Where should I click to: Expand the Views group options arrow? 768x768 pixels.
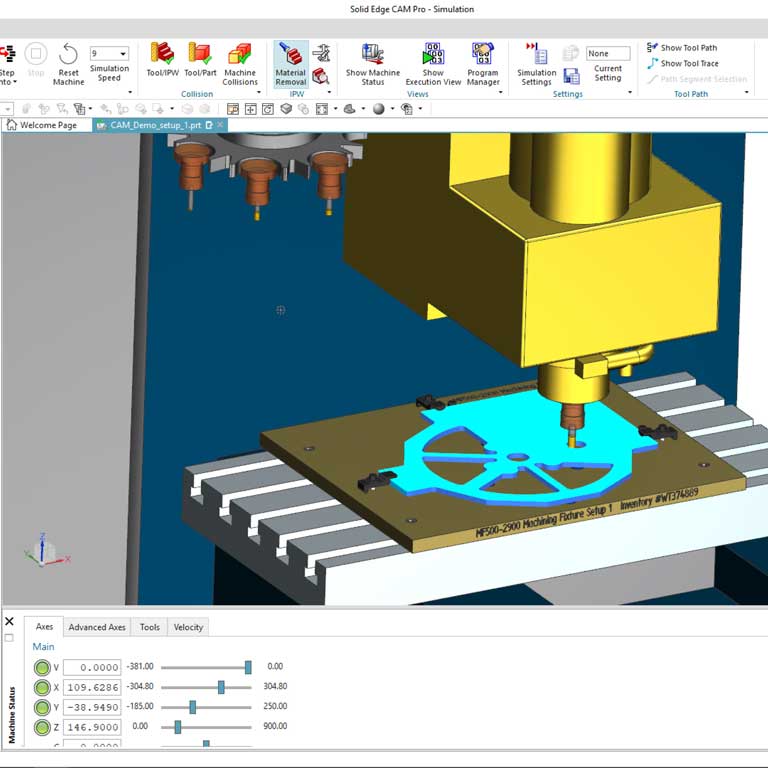[500, 92]
